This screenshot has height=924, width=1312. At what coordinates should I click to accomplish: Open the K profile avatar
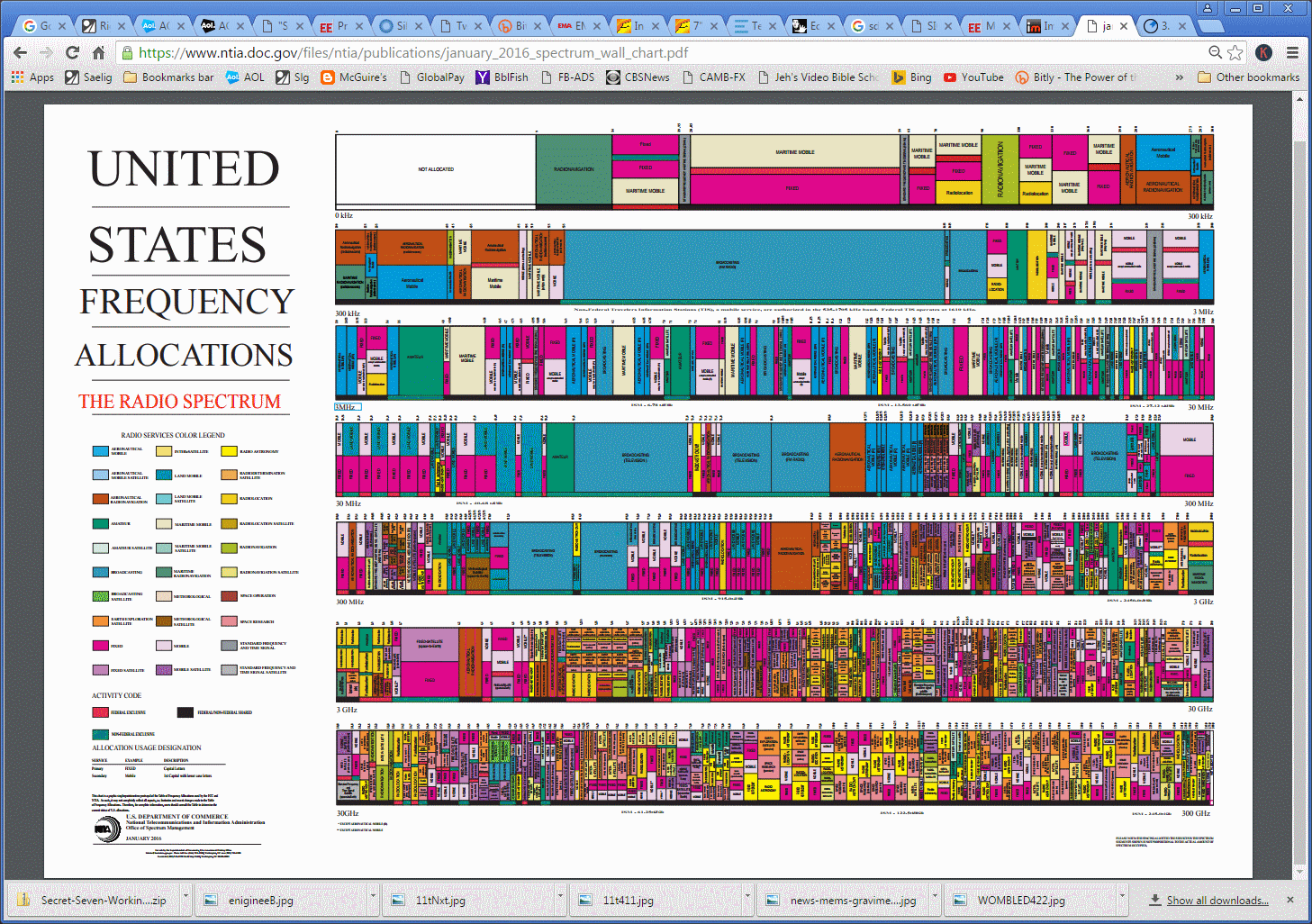[x=1264, y=52]
